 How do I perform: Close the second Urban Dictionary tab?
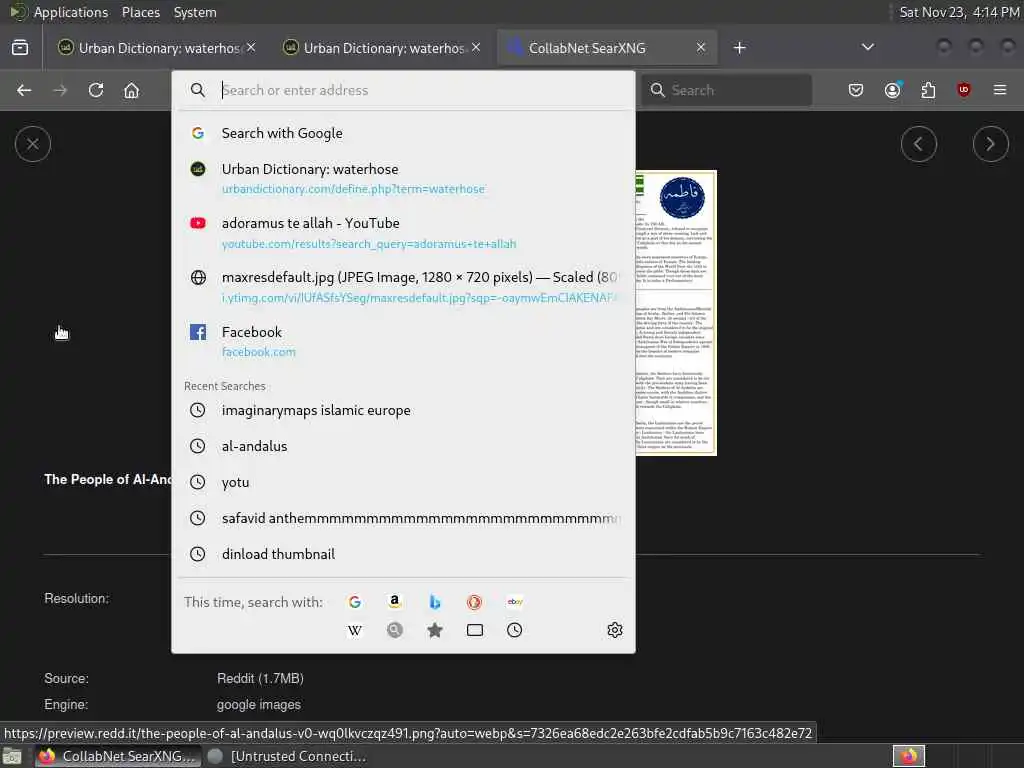coord(476,48)
